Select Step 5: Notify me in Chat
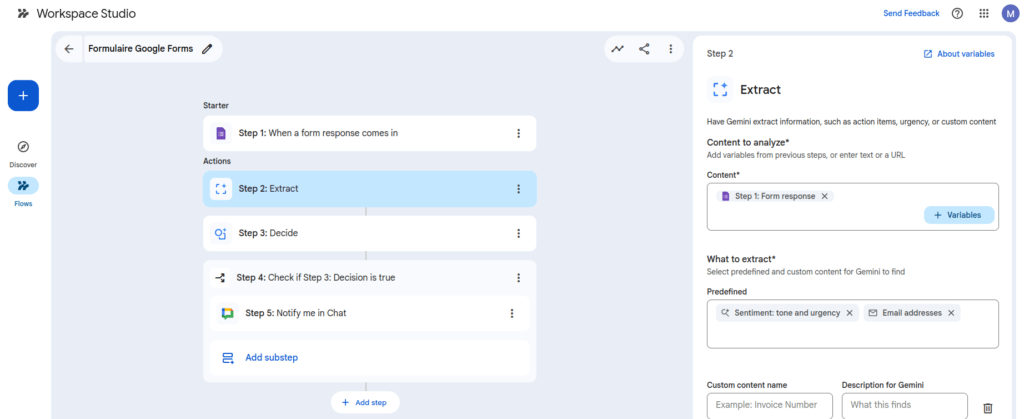The width and height of the screenshot is (1024, 419). point(370,313)
